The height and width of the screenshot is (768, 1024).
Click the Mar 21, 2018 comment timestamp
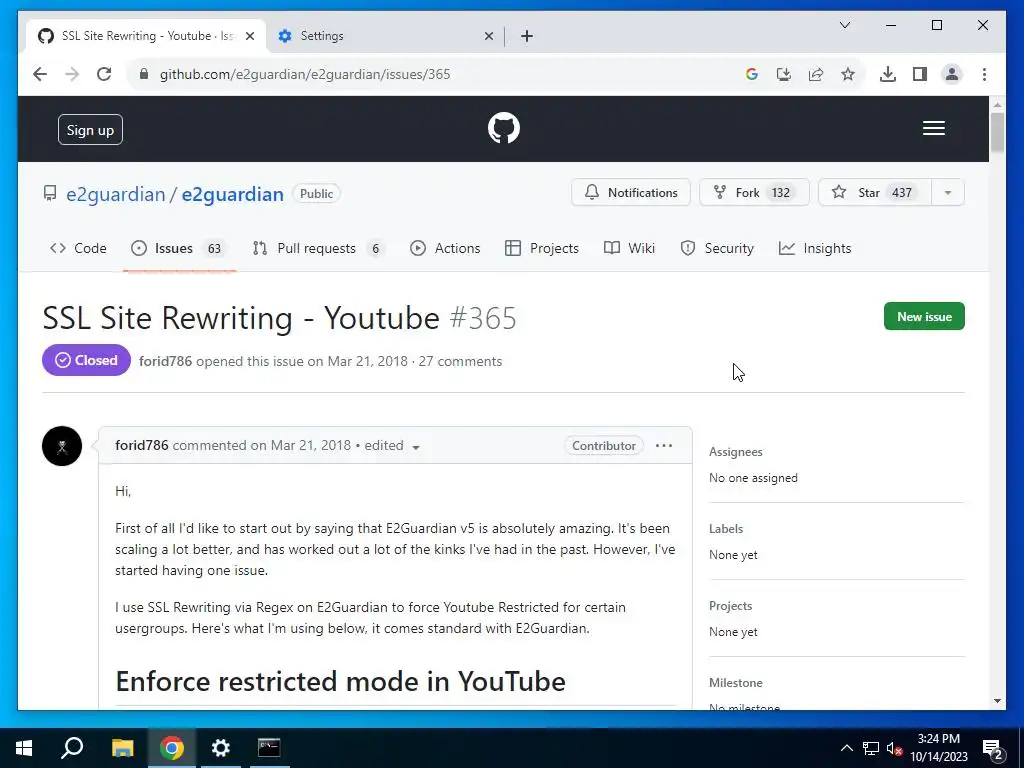(311, 445)
